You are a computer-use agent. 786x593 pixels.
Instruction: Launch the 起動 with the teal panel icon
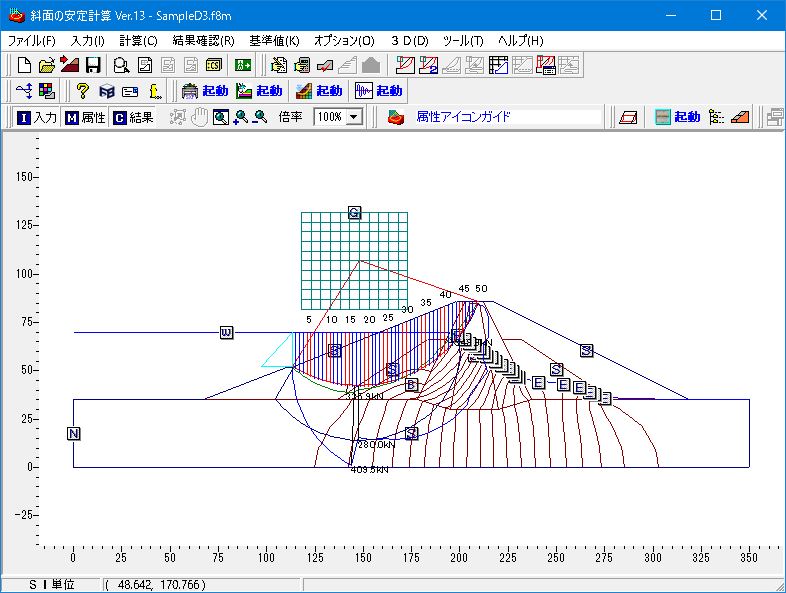click(x=677, y=117)
